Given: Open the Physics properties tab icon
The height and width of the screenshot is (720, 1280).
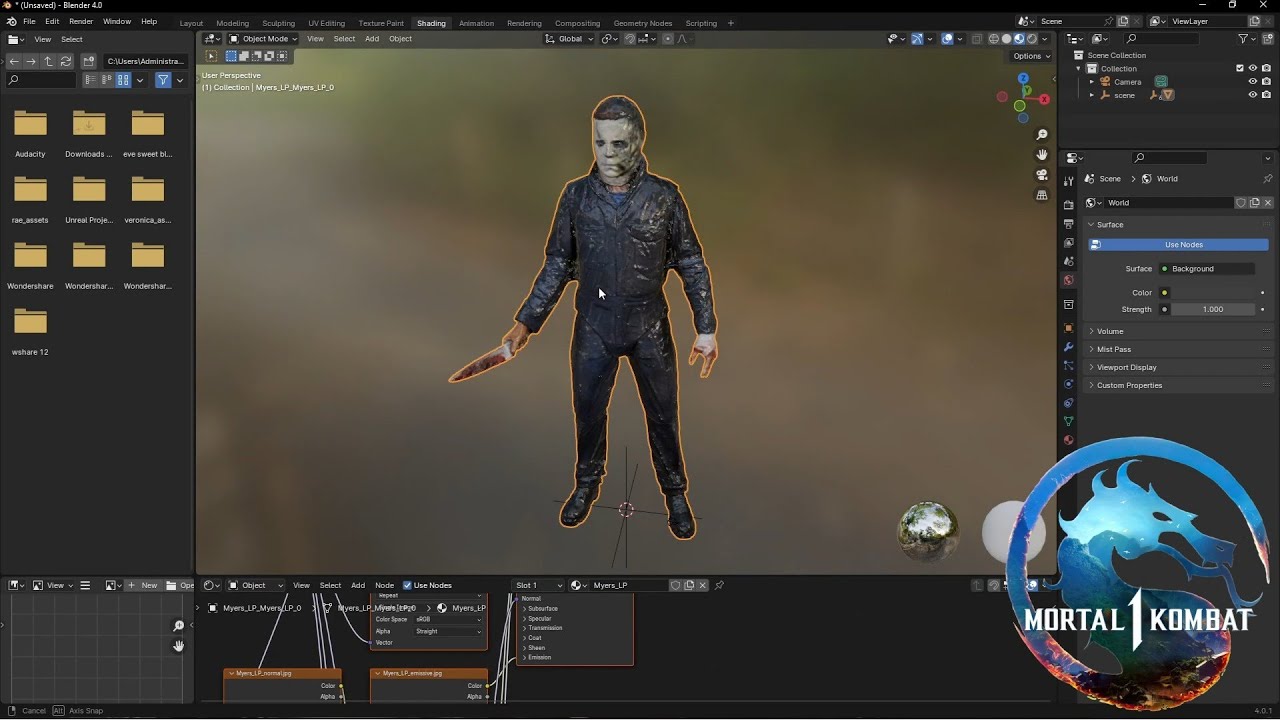Looking at the screenshot, I should click(x=1069, y=385).
